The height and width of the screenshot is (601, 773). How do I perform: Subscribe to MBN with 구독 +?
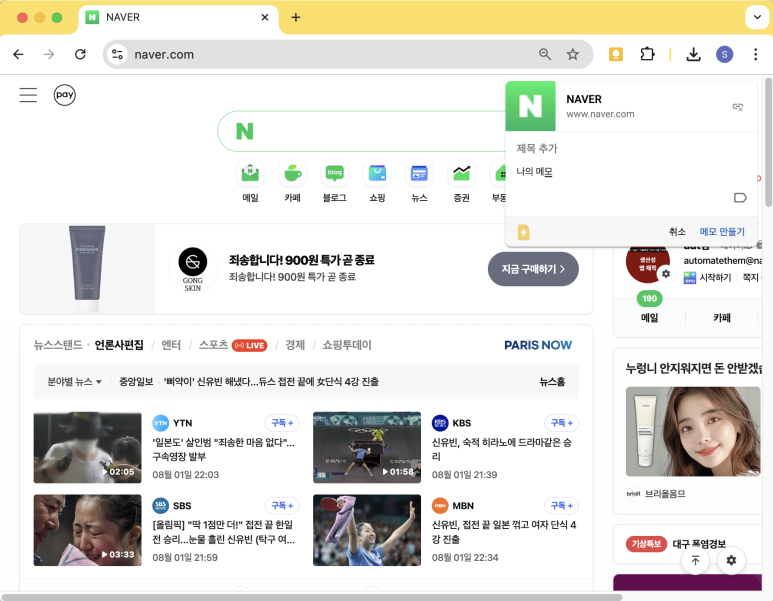pyautogui.click(x=562, y=506)
